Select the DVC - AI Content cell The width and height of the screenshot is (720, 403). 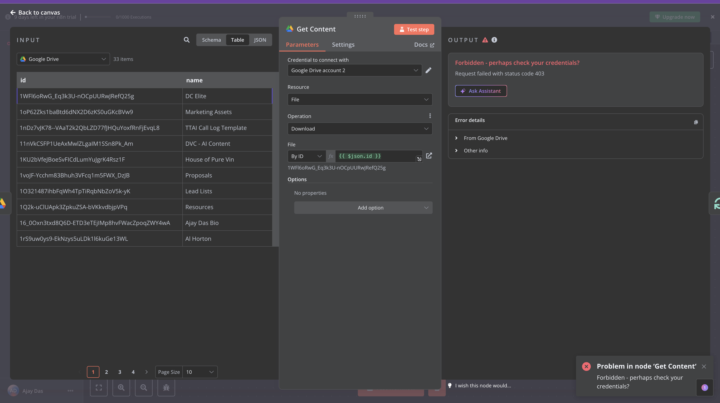pos(227,144)
